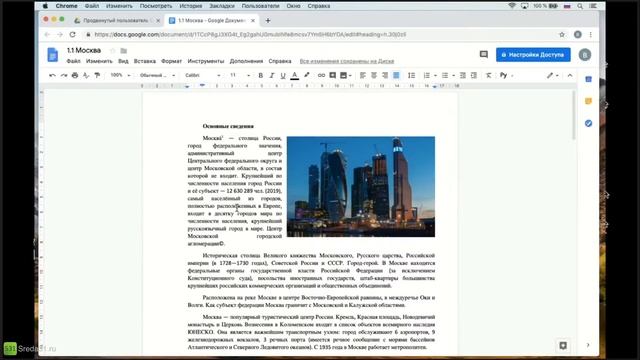Toggle bold formatting
Image resolution: width=640 pixels, height=360 pixels.
click(x=260, y=76)
